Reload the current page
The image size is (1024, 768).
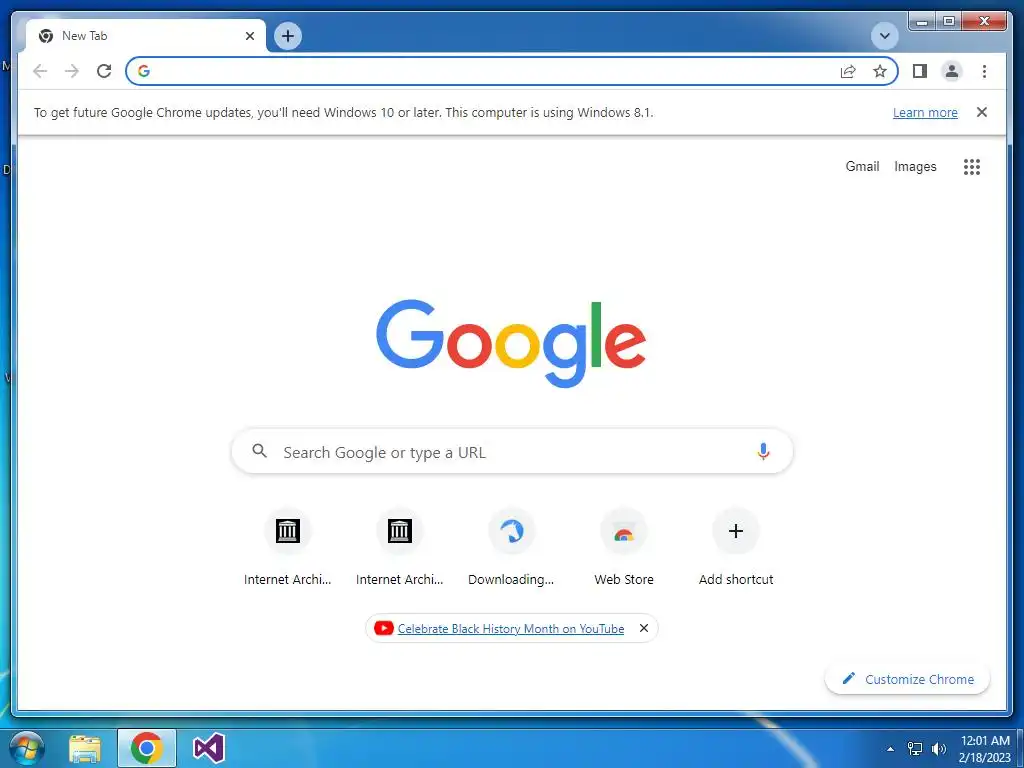[x=104, y=71]
